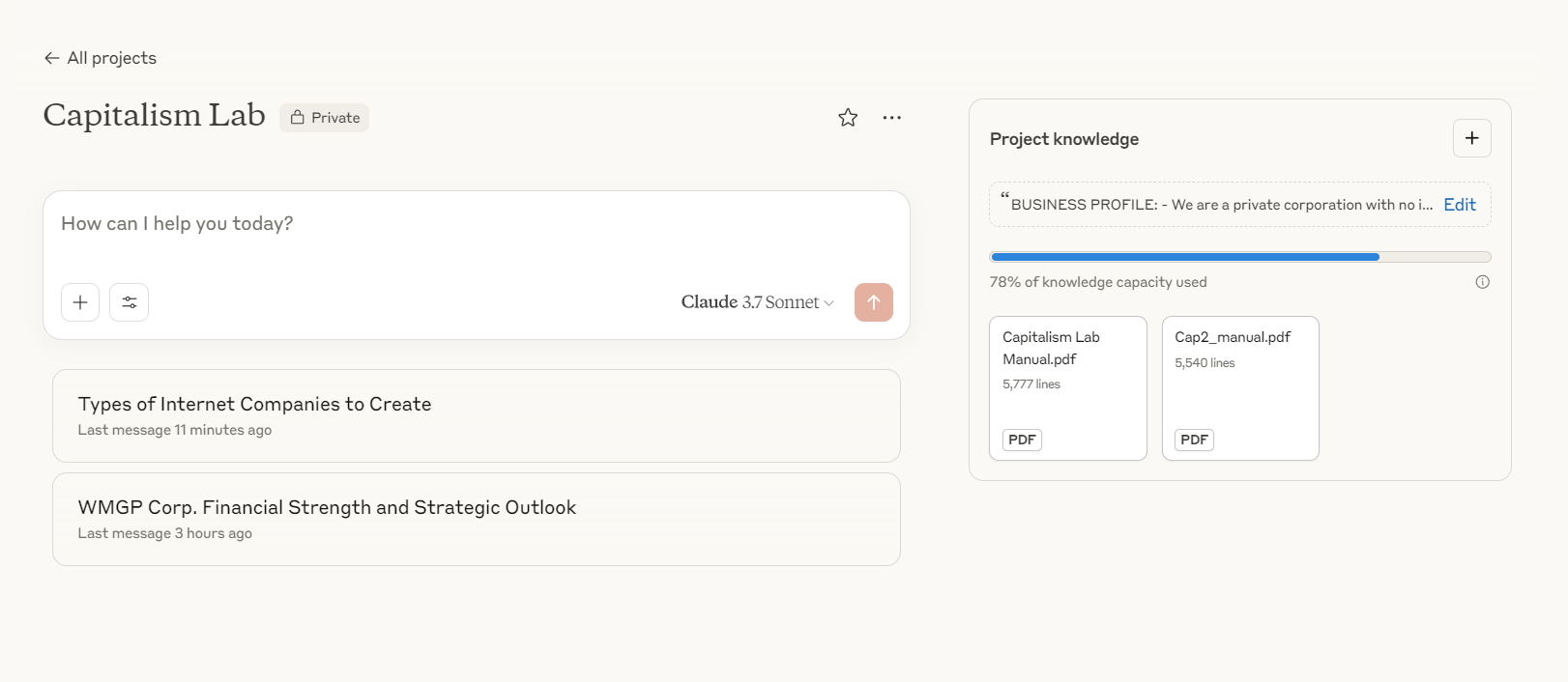The image size is (1568, 682).
Task: Click the BUSINESS PROFILE instructions preview text
Action: pos(1221,205)
